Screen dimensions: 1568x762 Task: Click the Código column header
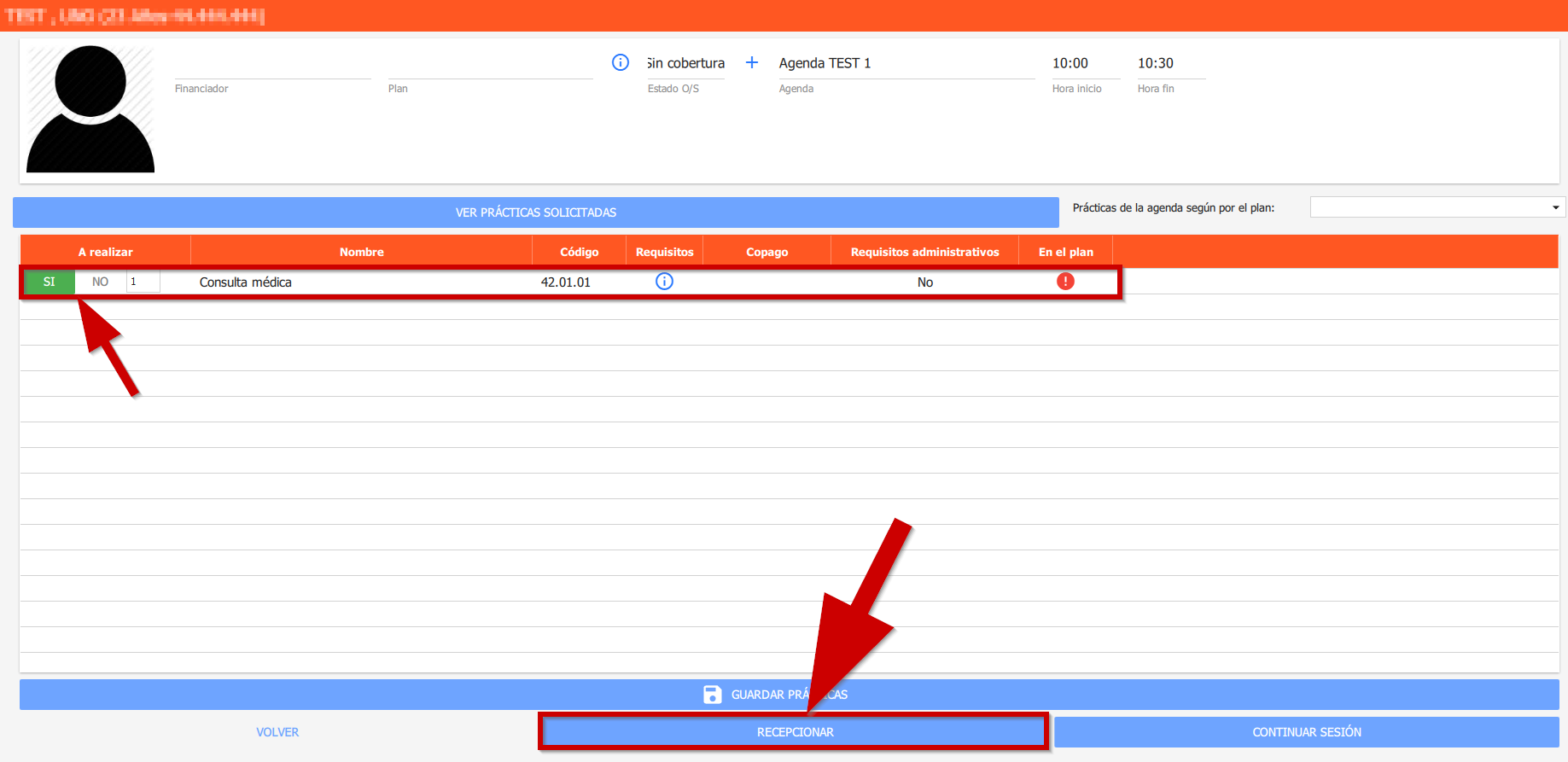coord(579,252)
